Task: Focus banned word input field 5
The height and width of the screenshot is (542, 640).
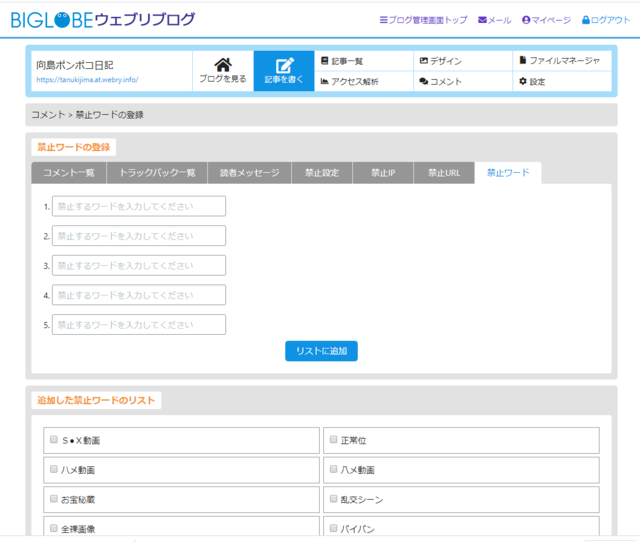Action: [x=139, y=325]
